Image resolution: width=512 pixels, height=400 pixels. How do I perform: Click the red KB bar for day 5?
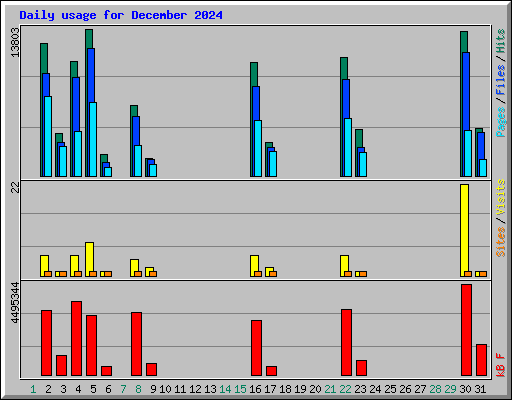91,346
